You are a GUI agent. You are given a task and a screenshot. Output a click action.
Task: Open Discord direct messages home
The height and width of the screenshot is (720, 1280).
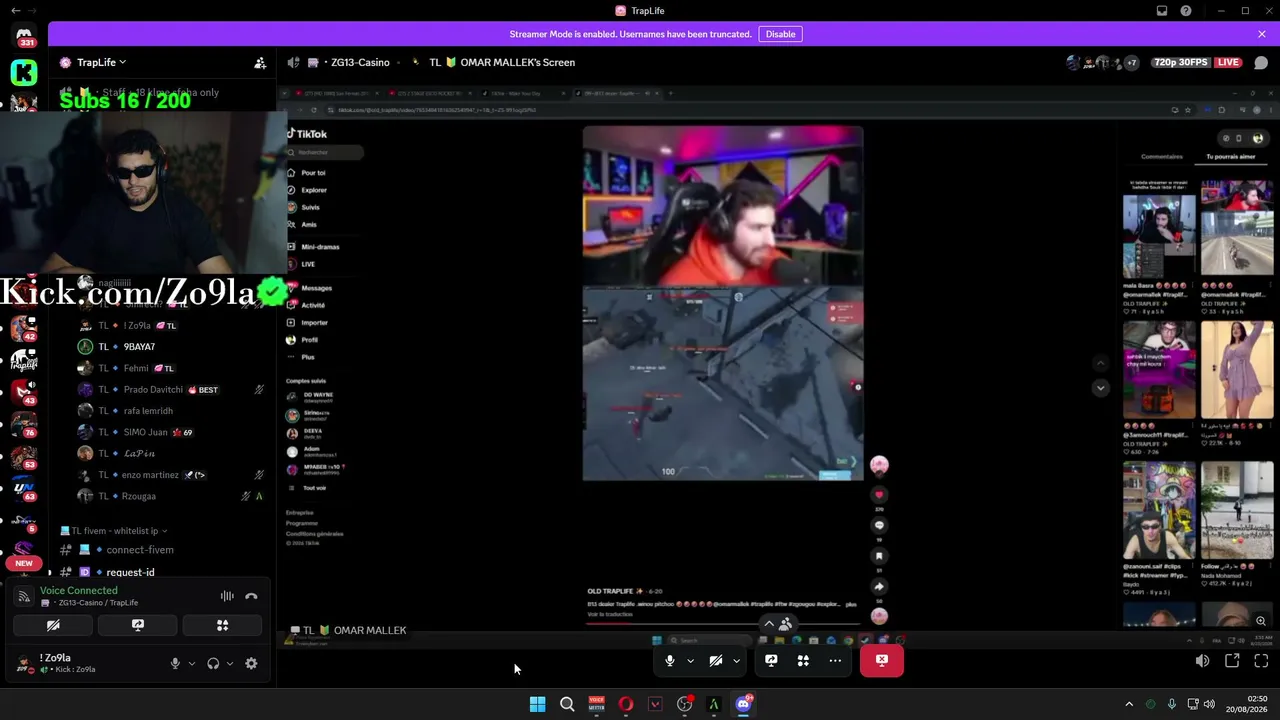(24, 37)
